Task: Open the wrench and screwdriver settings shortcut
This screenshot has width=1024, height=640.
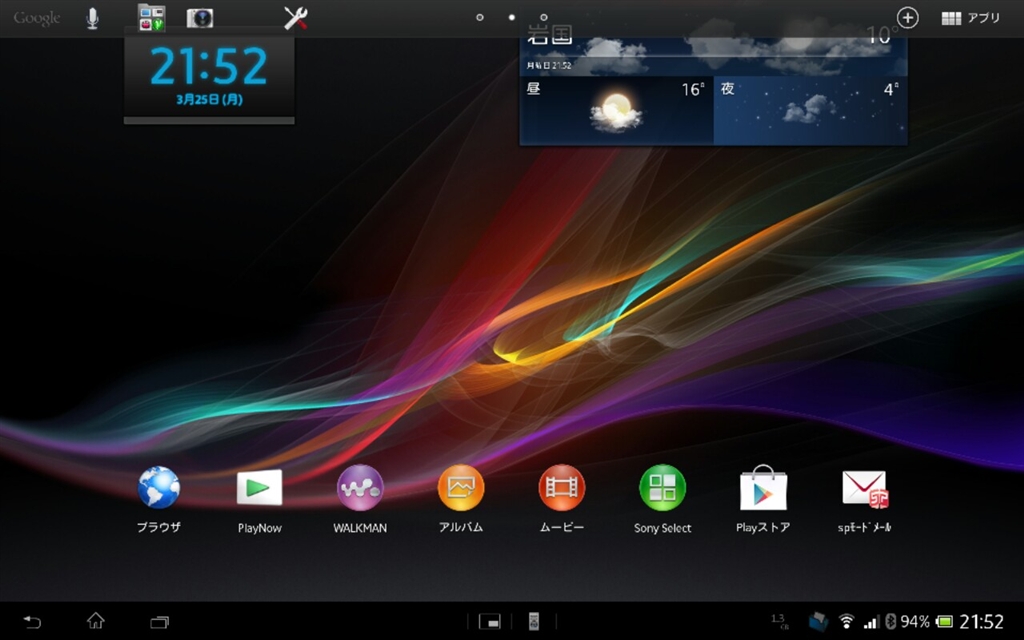Action: [x=295, y=18]
